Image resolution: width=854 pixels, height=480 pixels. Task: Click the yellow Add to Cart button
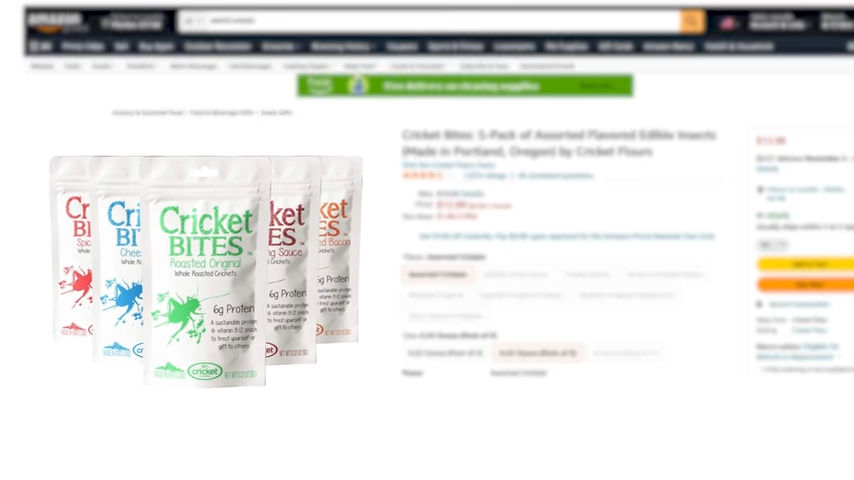(x=808, y=265)
